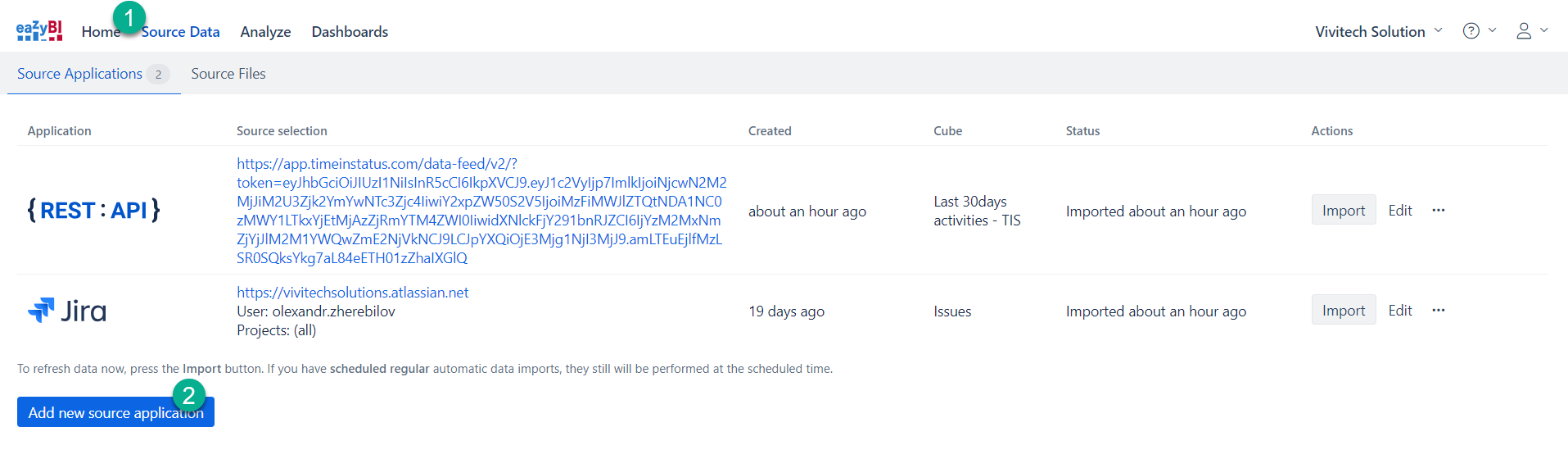The height and width of the screenshot is (468, 1568).
Task: Select the Source Applications tab
Action: click(x=80, y=74)
